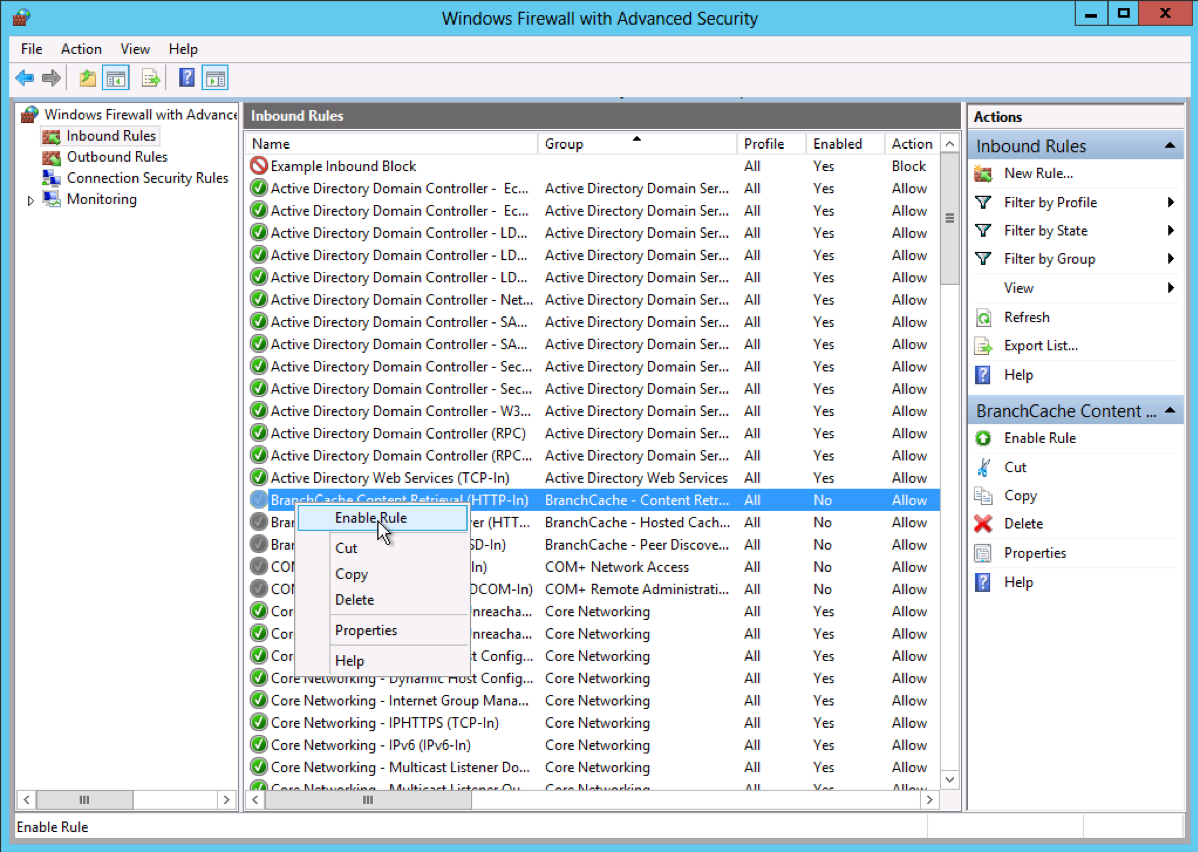Click the Copy icon in Actions pane
1198x852 pixels.
pos(983,495)
